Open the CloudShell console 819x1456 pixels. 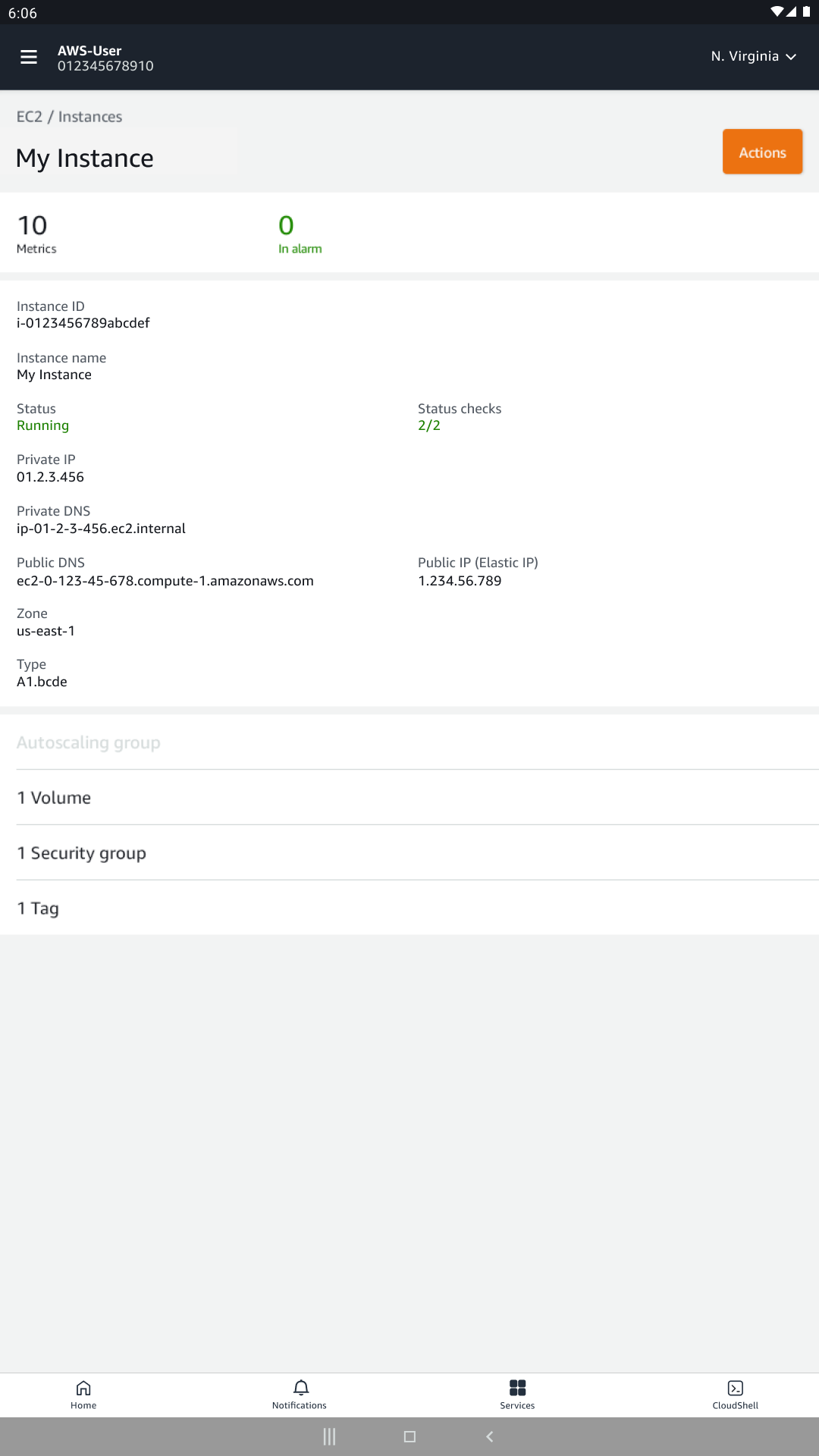pyautogui.click(x=734, y=1394)
